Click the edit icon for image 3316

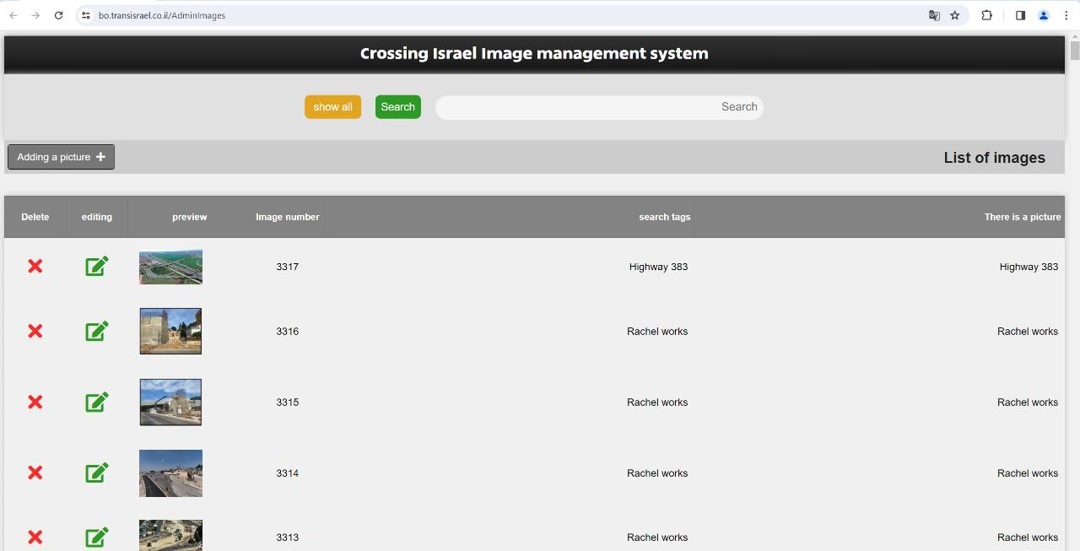coord(97,331)
